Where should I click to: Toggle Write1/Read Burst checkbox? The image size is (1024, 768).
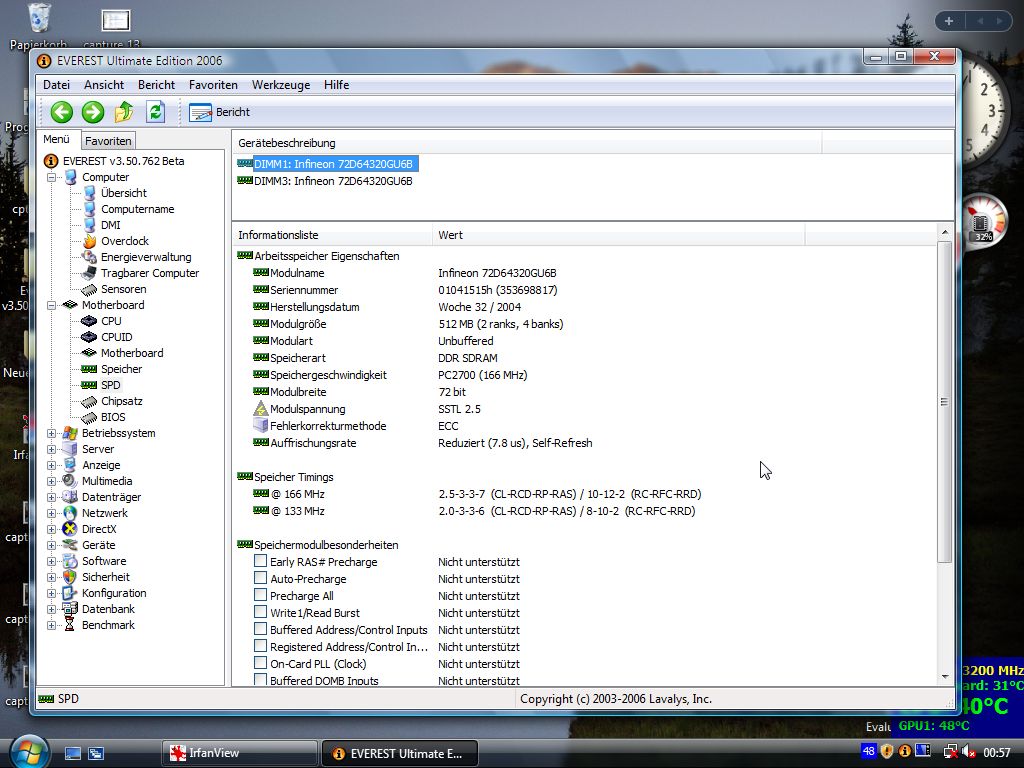click(261, 612)
